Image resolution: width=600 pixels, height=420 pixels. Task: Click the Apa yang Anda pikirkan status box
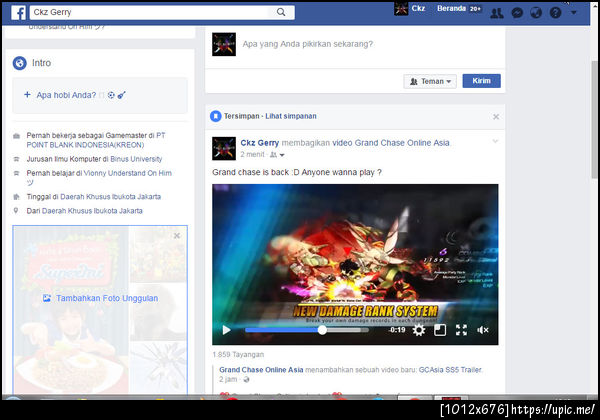308,44
